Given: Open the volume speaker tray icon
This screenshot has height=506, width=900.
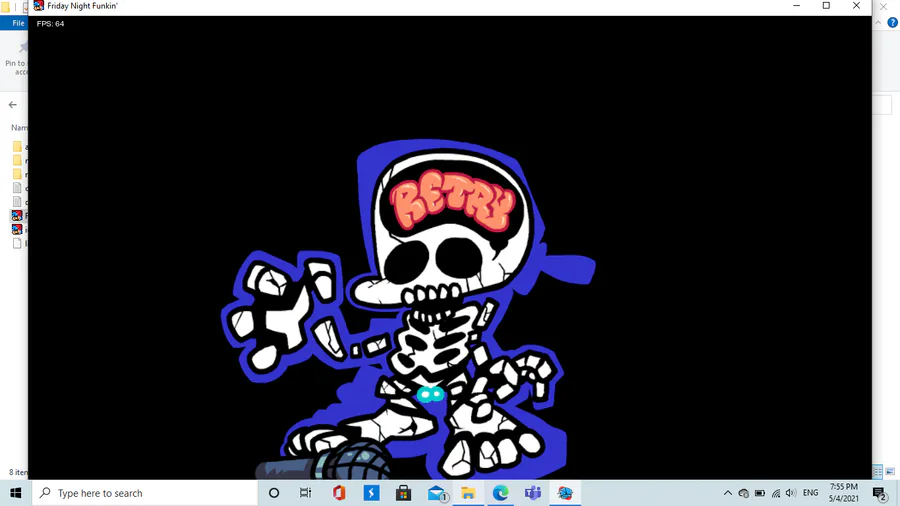Looking at the screenshot, I should (x=791, y=493).
